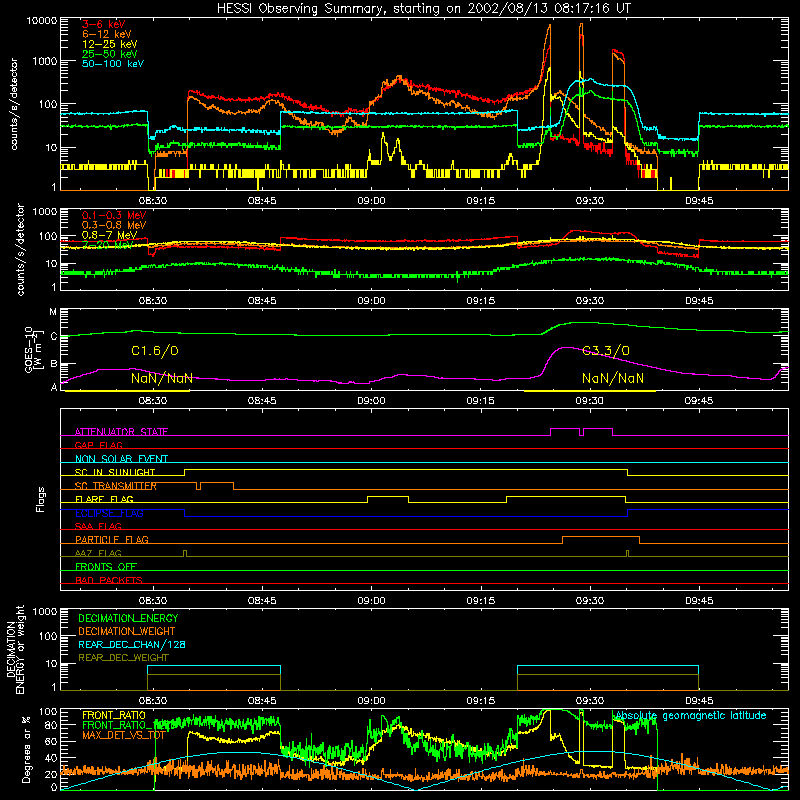Select the SAA_FLAG label

click(x=98, y=527)
